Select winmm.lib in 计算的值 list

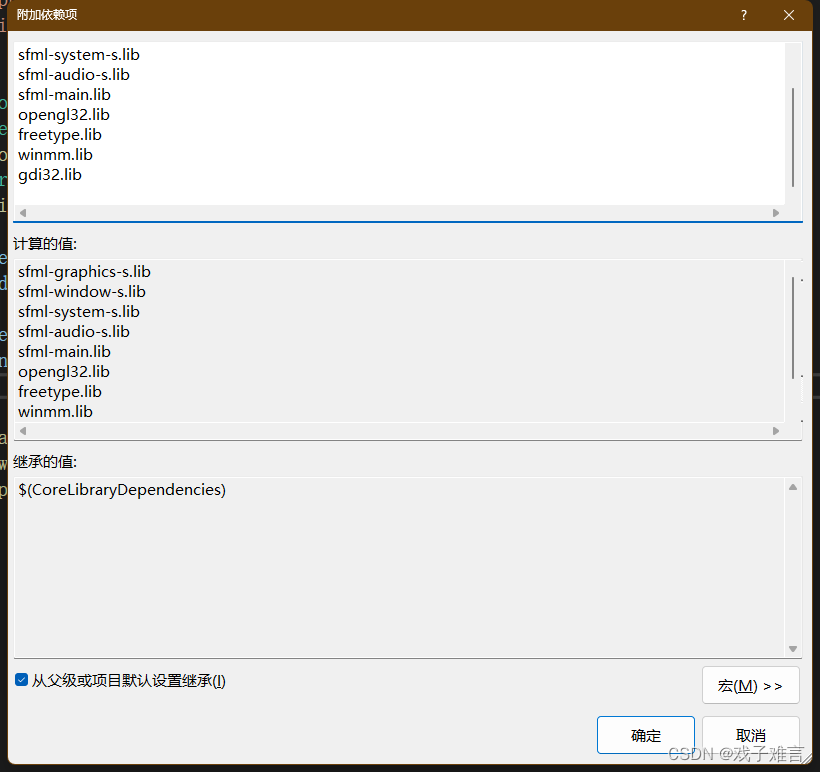tap(55, 412)
